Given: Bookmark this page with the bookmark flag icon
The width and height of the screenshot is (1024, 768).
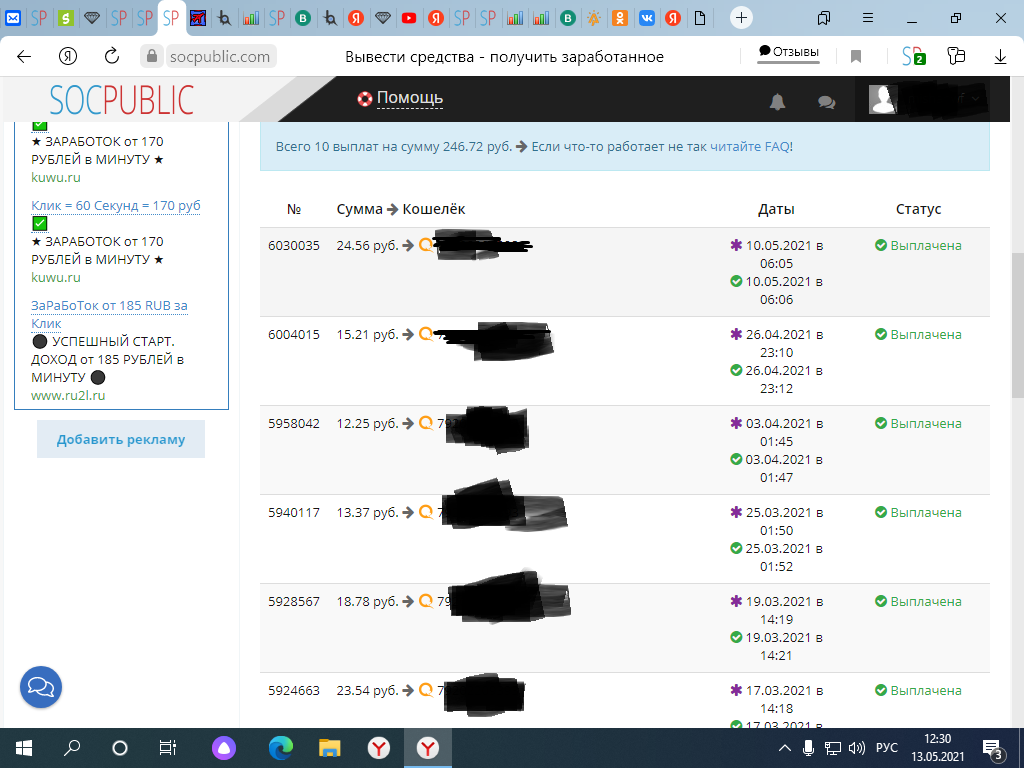Looking at the screenshot, I should coord(856,57).
